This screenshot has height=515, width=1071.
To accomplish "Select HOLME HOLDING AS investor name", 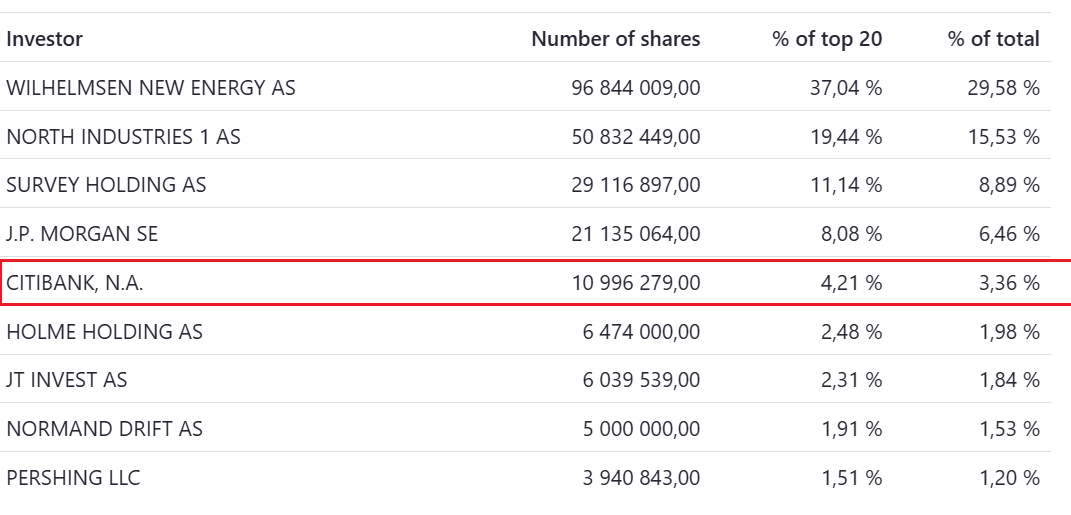I will coord(104,331).
